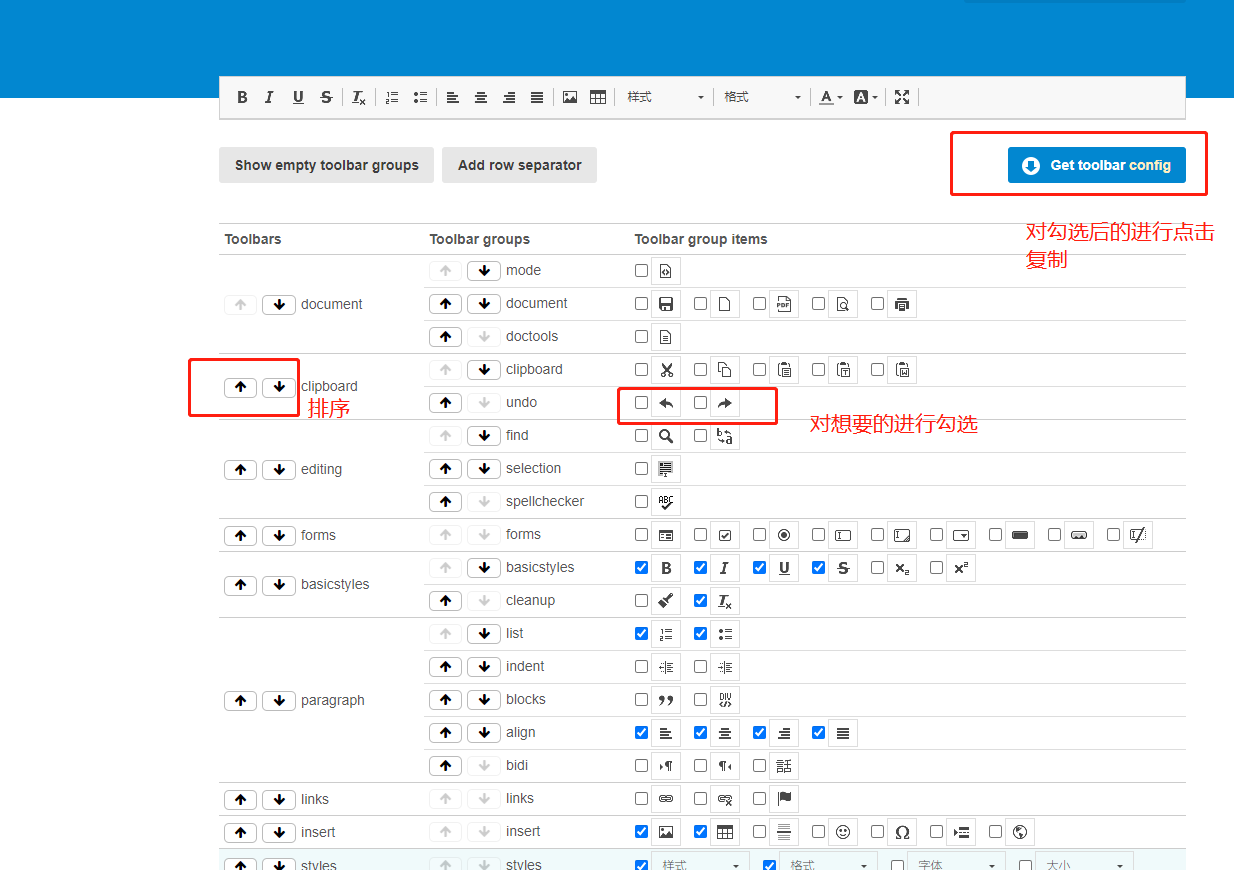Click the Add row separator button
This screenshot has width=1234, height=870.
[x=519, y=165]
